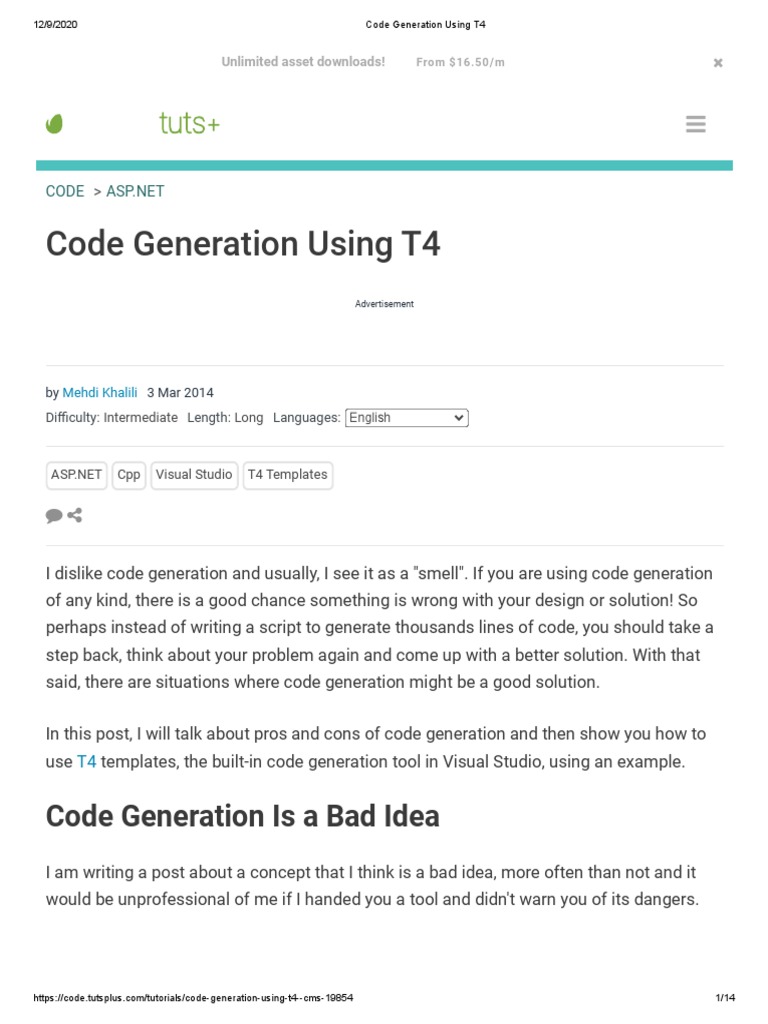Click the Envato leaf logo icon
The height and width of the screenshot is (1024, 768).
pyautogui.click(x=54, y=124)
